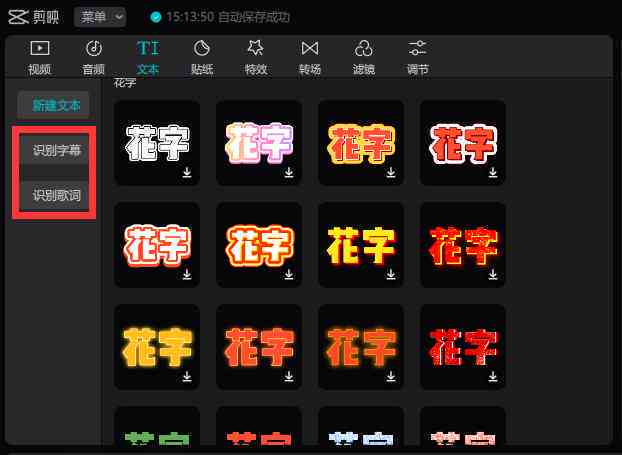The width and height of the screenshot is (622, 455).
Task: Open the 滤镜 (filters) tab
Action: coord(364,58)
